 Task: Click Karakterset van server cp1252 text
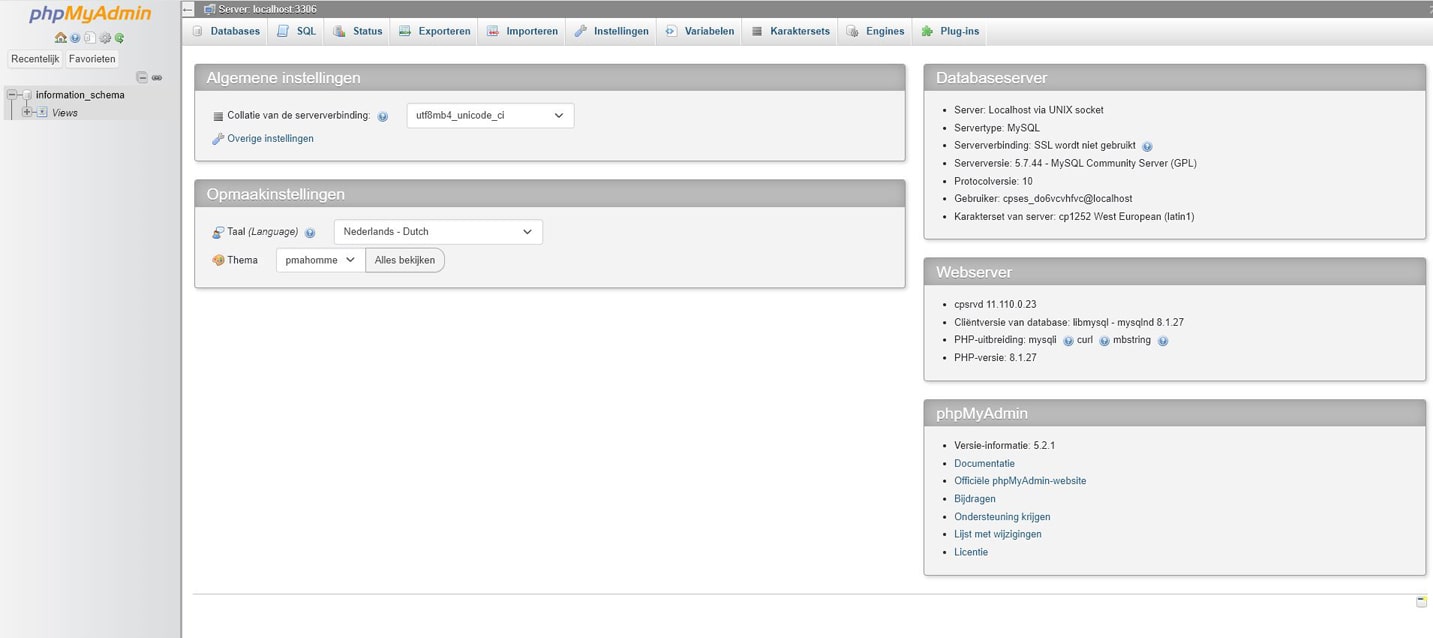tap(1074, 216)
